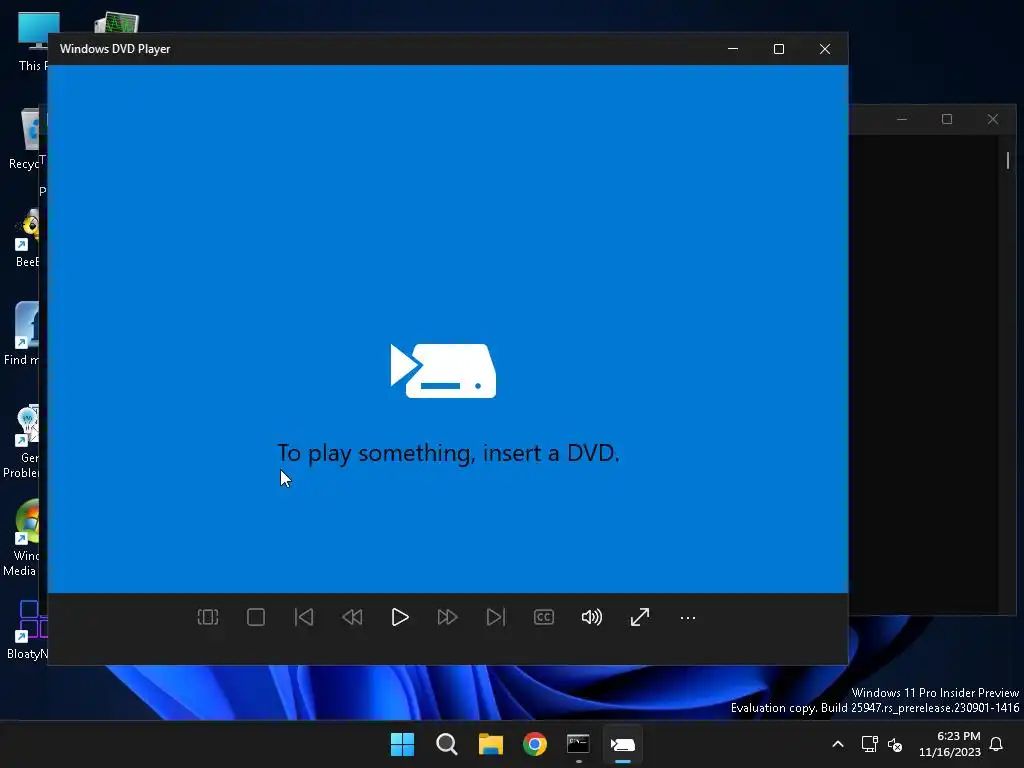Switch to the terminal taskbar icon
This screenshot has width=1024, height=768.
(x=579, y=744)
